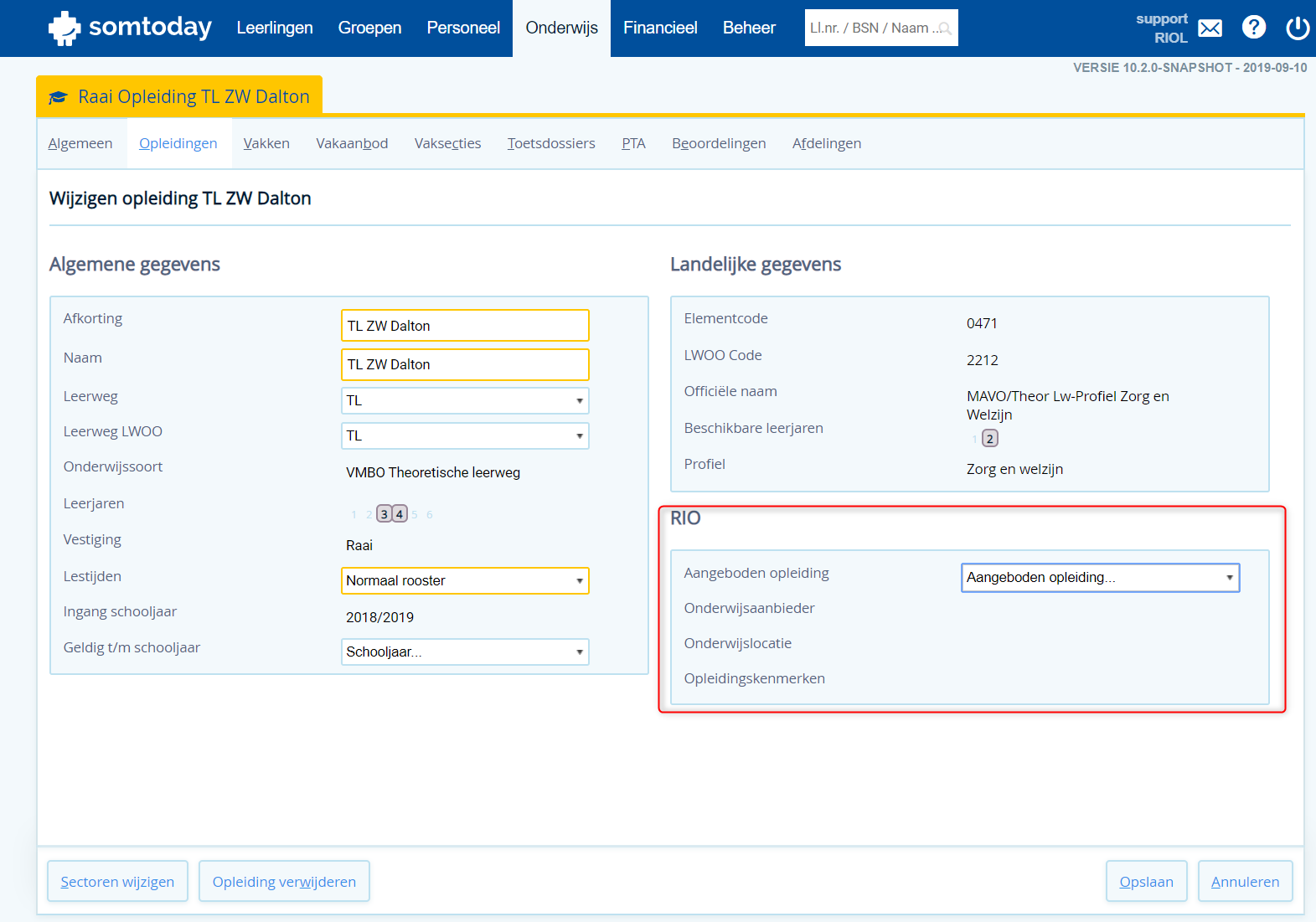Click the Onderwijsaanbieder label
Screen dimensions: 1316x922
[x=750, y=609]
